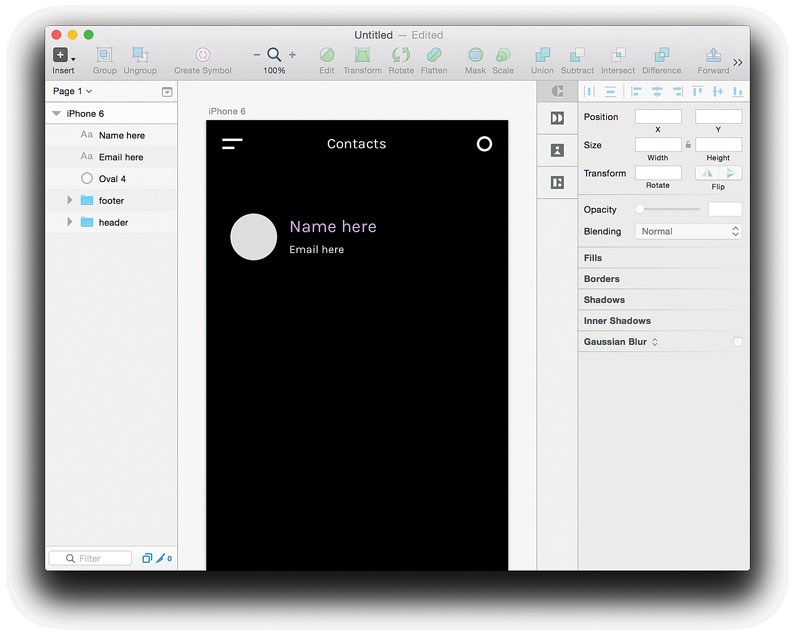Screen dimensions: 795x635
Task: Click the Shadows section header
Action: point(604,300)
